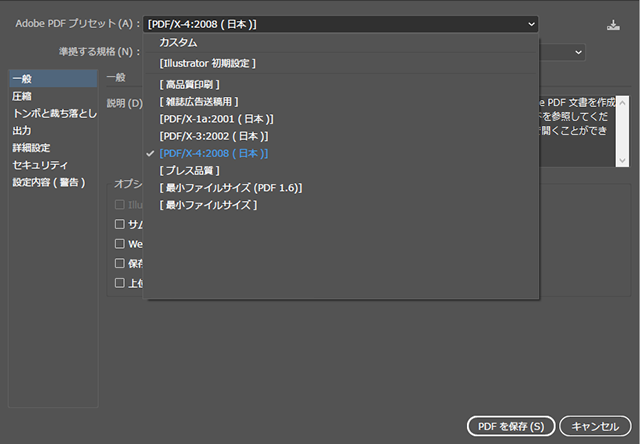
Task: Open トンボと裁ち落とし category
Action: pyautogui.click(x=53, y=113)
